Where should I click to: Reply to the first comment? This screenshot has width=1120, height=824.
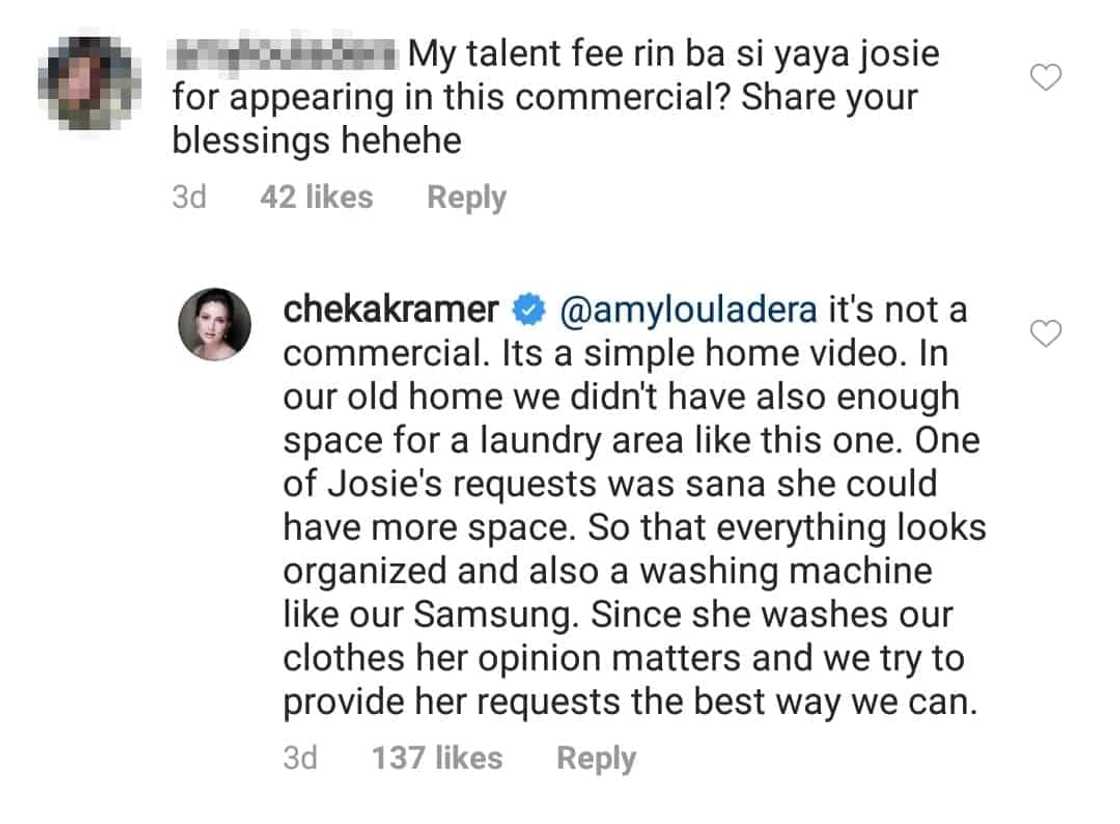(x=466, y=197)
